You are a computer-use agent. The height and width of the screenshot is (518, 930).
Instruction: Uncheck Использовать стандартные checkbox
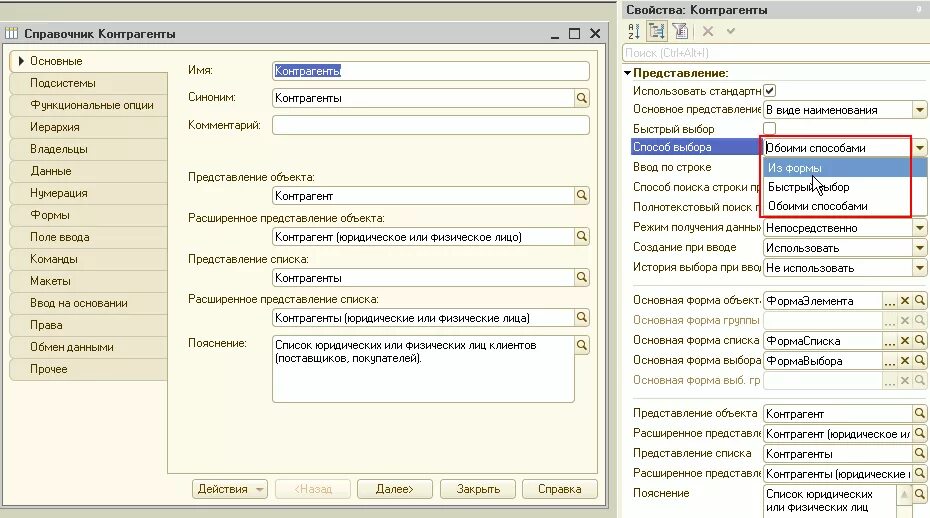click(x=770, y=91)
